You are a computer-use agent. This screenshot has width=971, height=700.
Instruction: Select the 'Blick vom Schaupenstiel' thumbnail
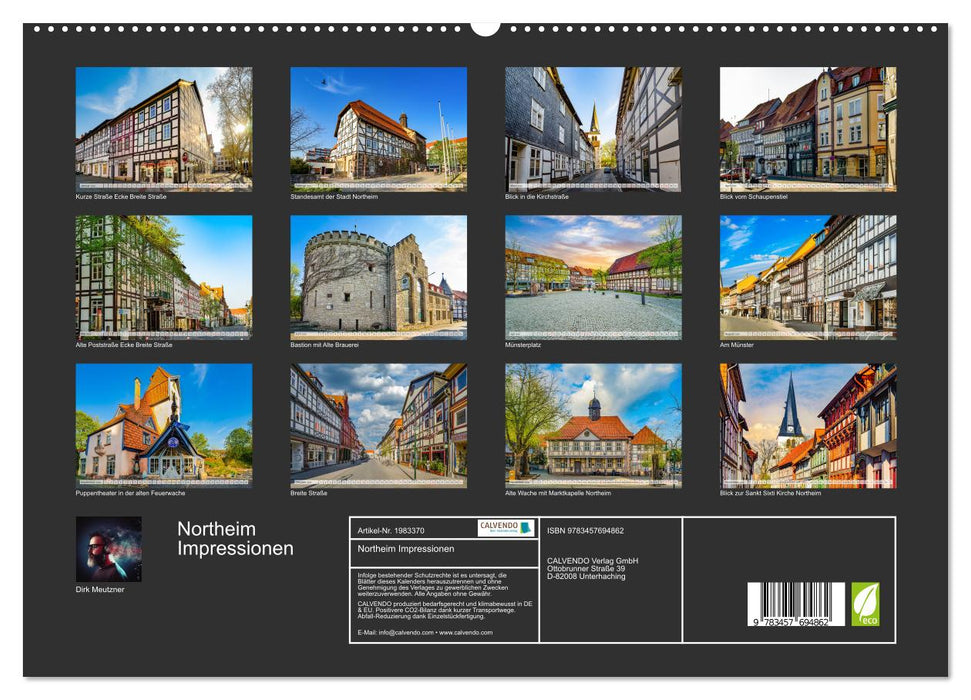(x=803, y=128)
